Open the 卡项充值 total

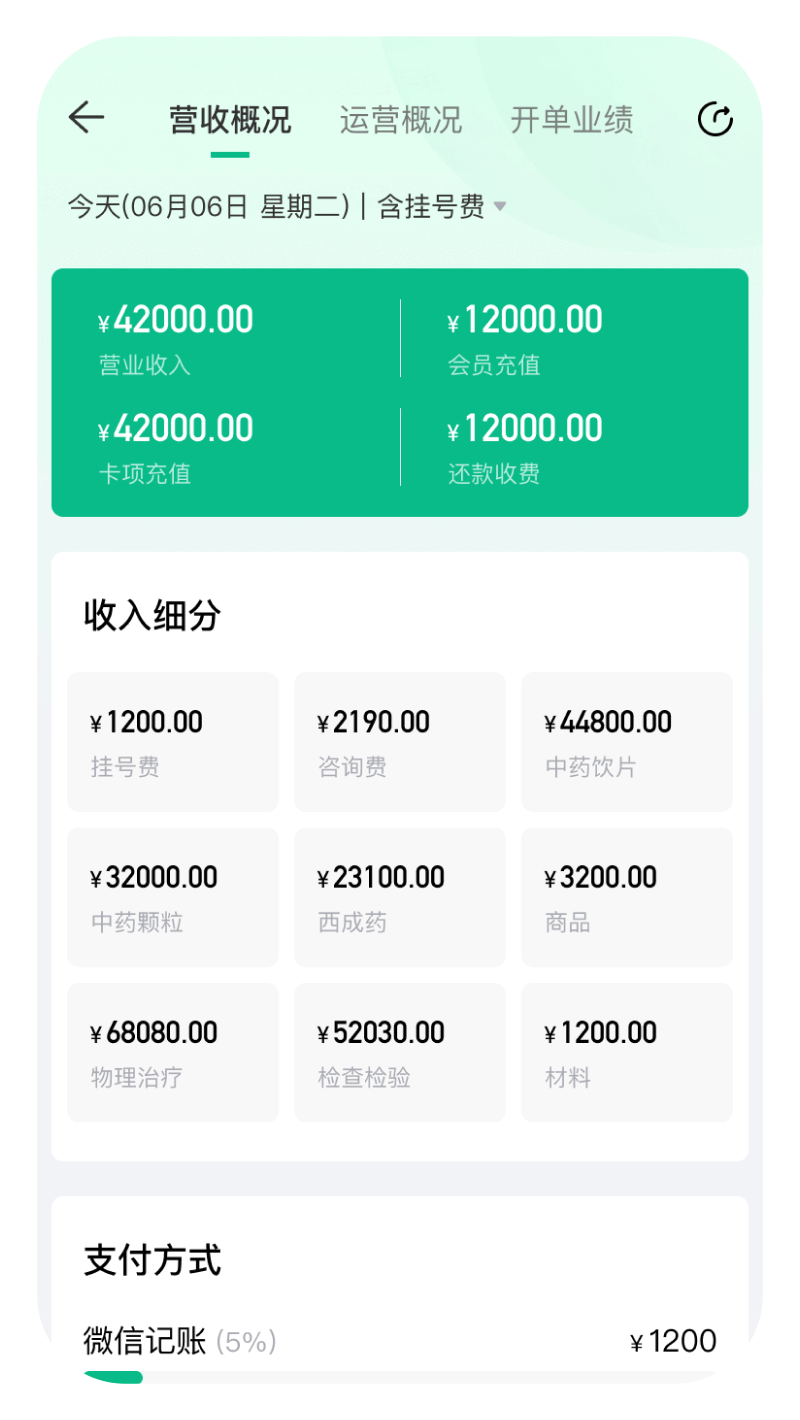click(x=176, y=429)
